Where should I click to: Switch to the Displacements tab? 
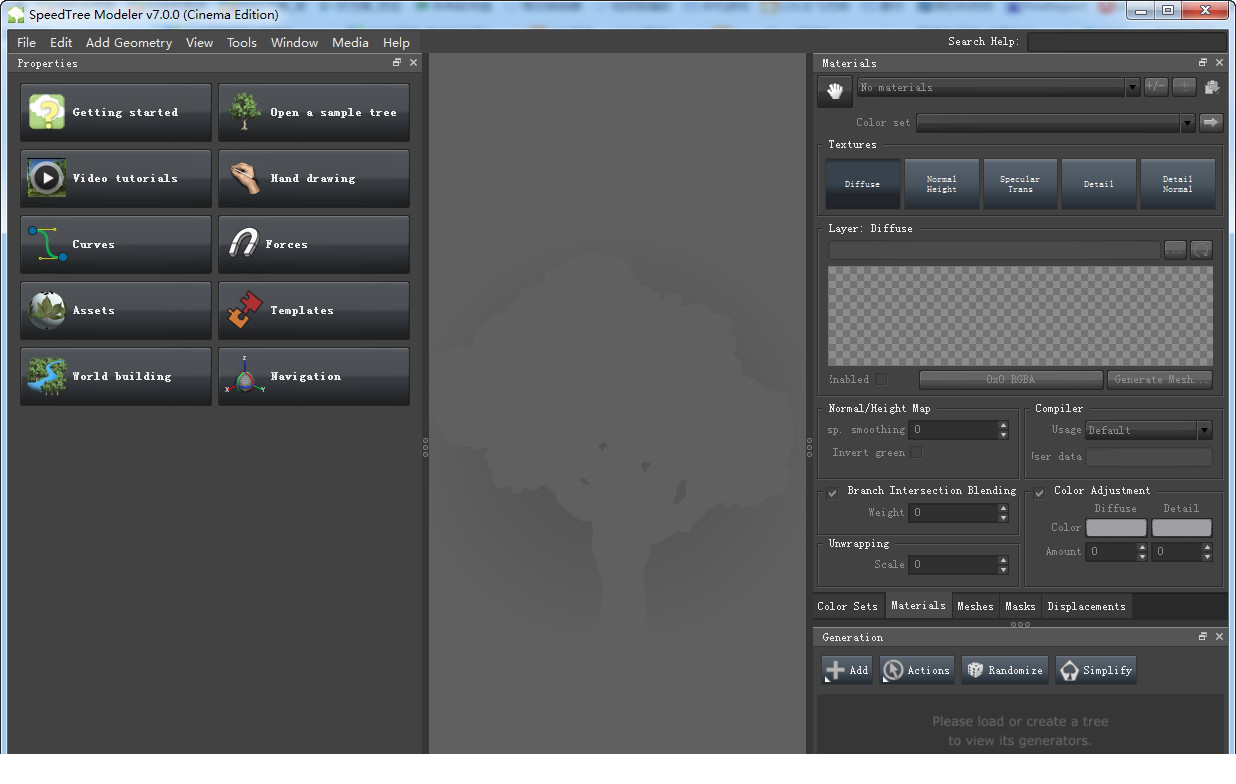tap(1086, 606)
